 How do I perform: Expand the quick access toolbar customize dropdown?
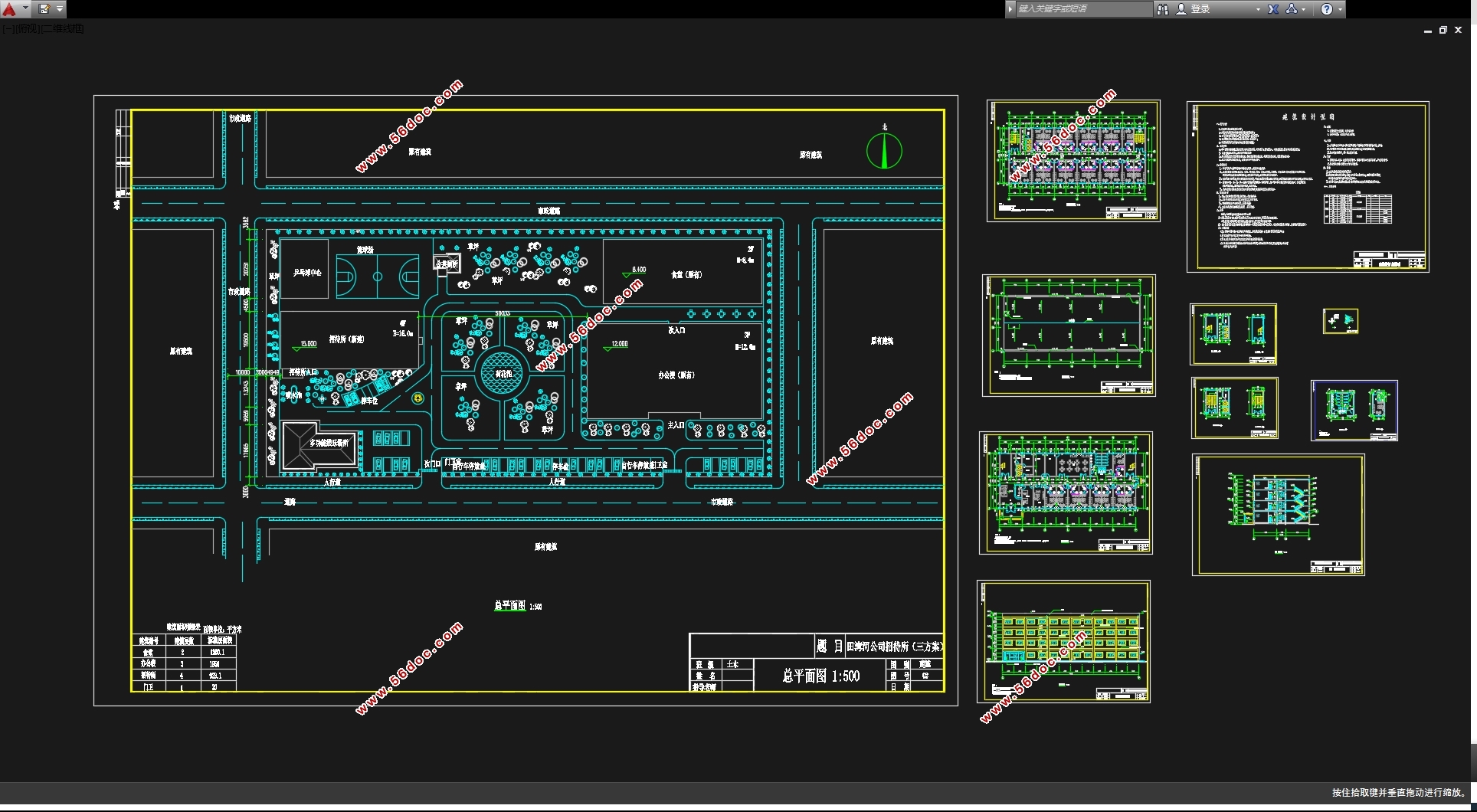pos(60,9)
